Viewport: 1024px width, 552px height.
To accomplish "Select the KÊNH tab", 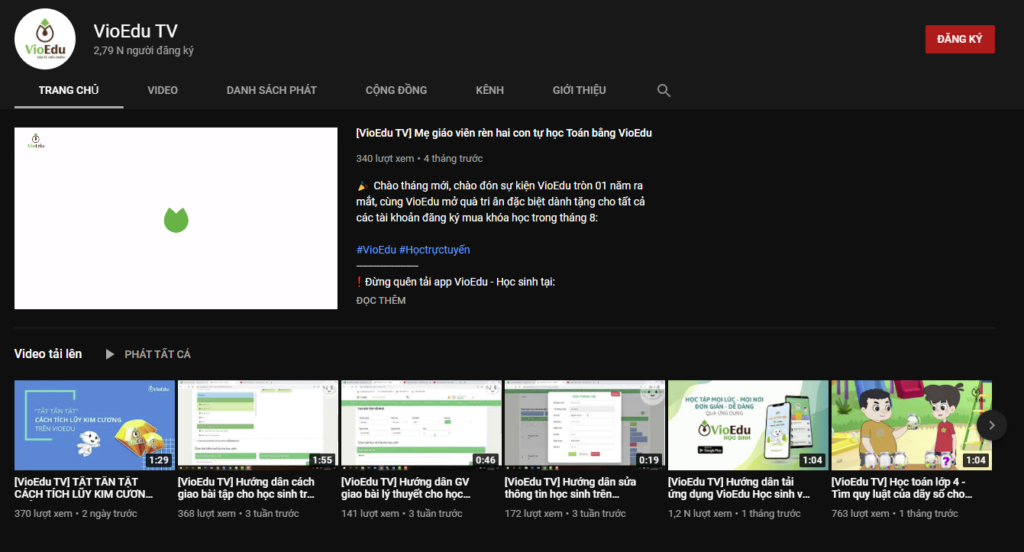I will pyautogui.click(x=489, y=90).
